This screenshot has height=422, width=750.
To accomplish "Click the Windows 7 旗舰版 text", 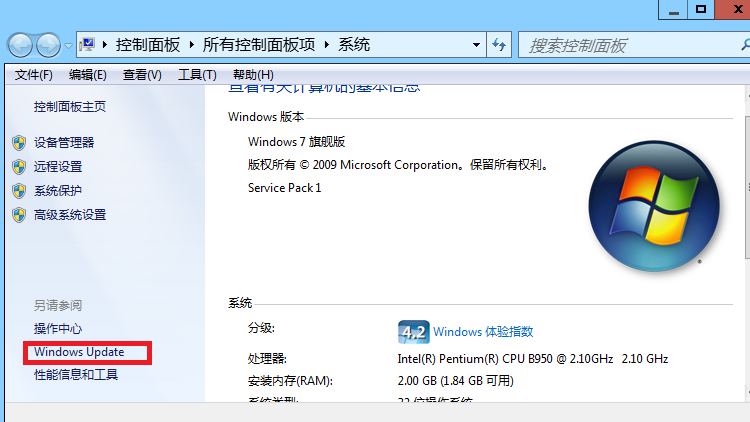I will 297,142.
